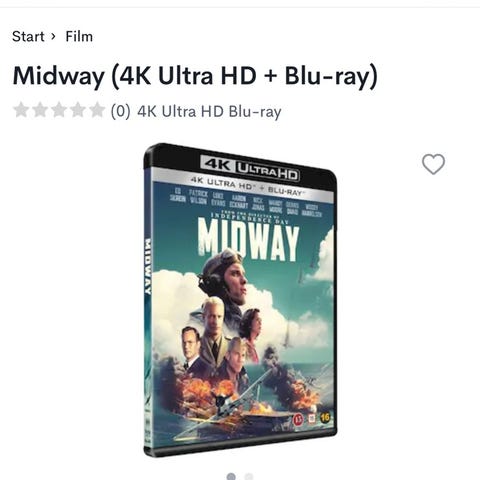Open the (0) reviews count
Image resolution: width=480 pixels, height=480 pixels.
120,111
